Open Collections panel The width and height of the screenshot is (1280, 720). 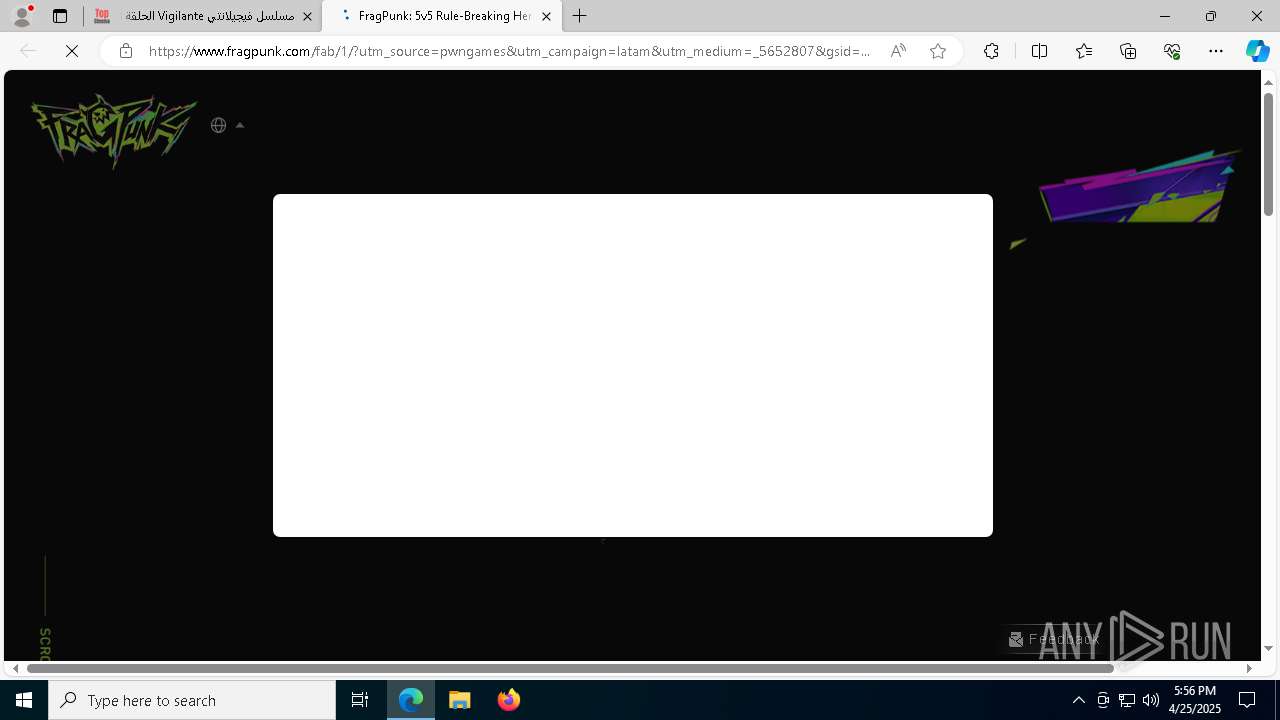[x=1128, y=51]
